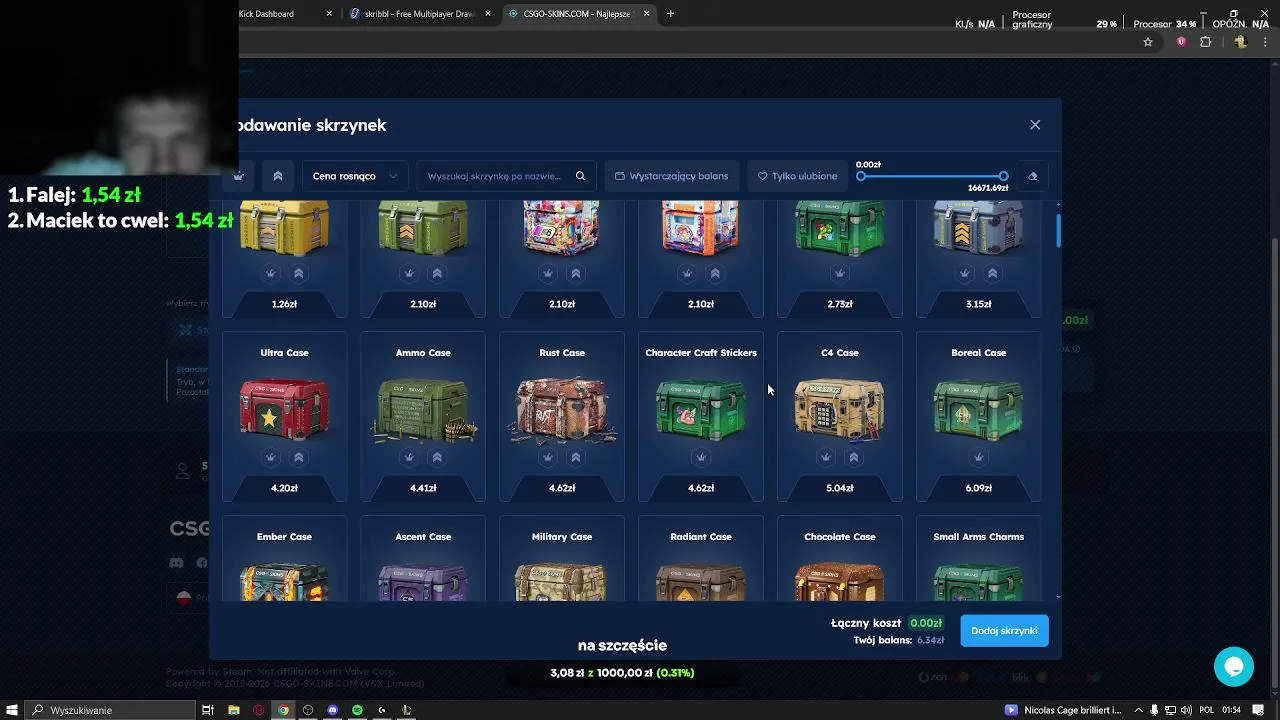The width and height of the screenshot is (1280, 720).
Task: Click the crown icon under Boreal Case
Action: point(979,457)
